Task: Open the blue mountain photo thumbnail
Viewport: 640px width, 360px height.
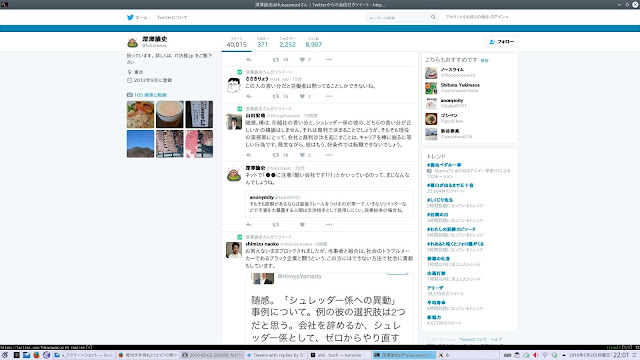Action: 140,144
